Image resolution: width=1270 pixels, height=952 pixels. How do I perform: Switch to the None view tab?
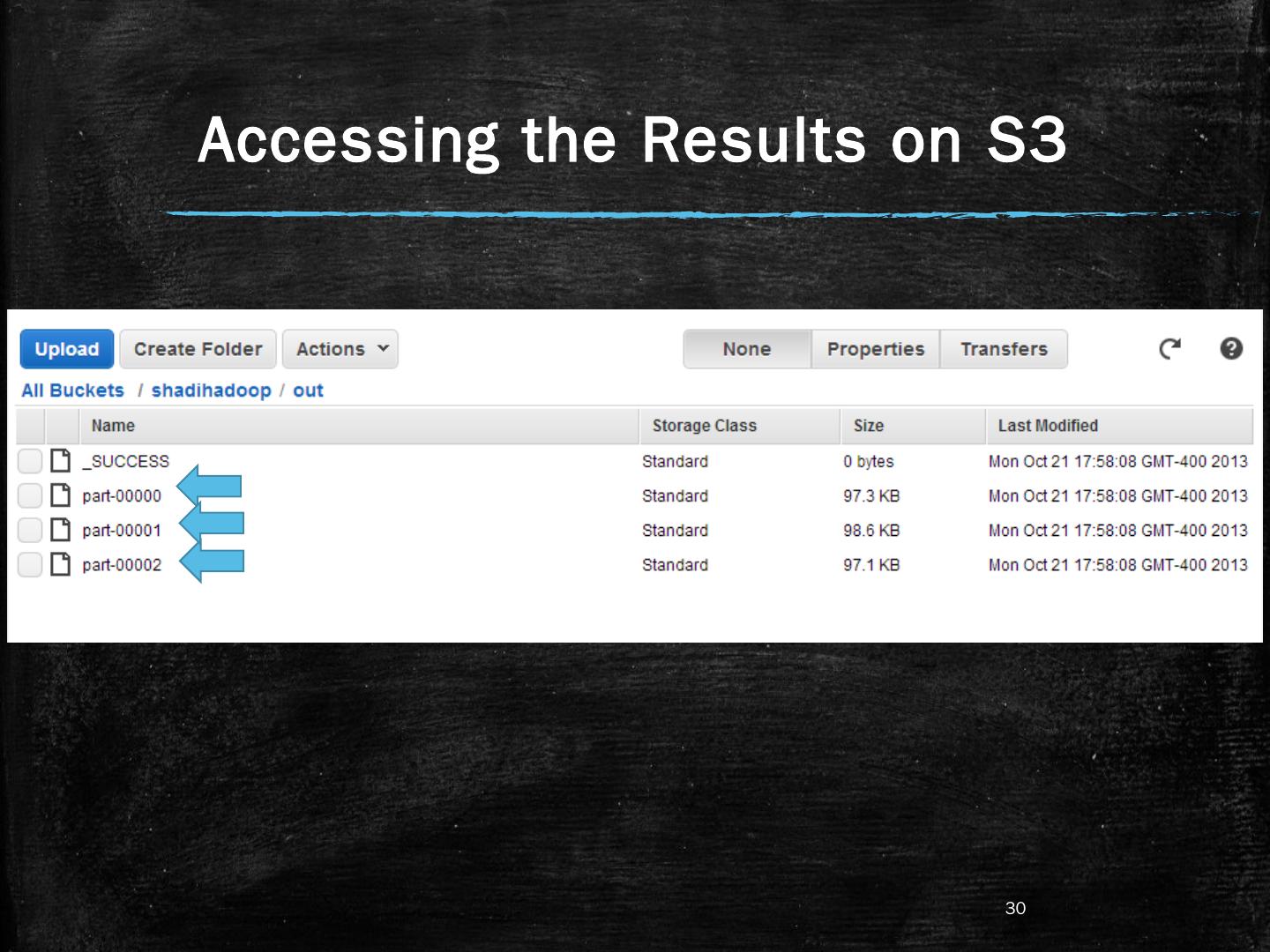click(x=747, y=349)
